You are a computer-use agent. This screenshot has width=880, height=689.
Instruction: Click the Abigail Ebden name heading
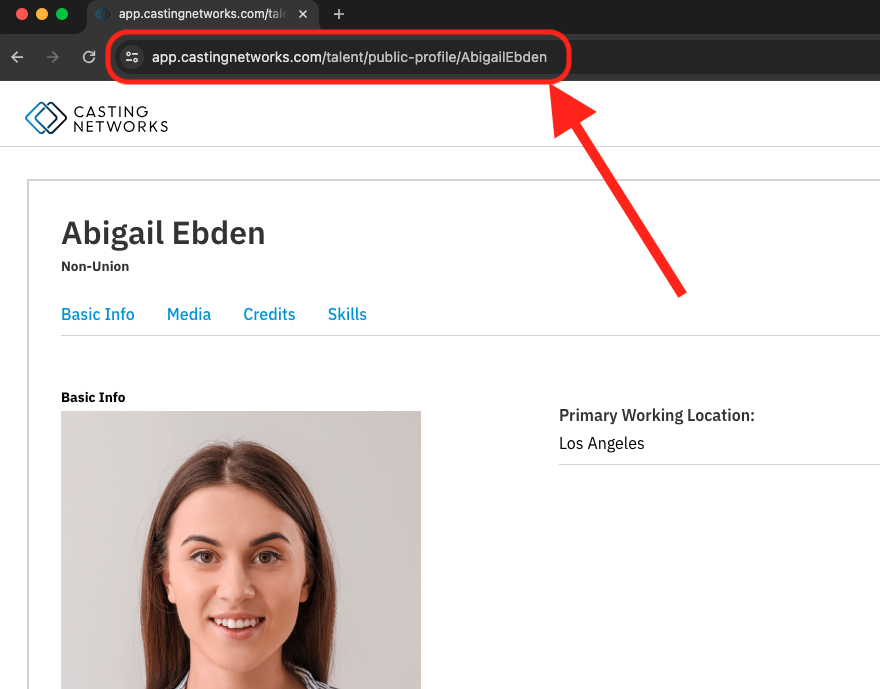point(163,233)
